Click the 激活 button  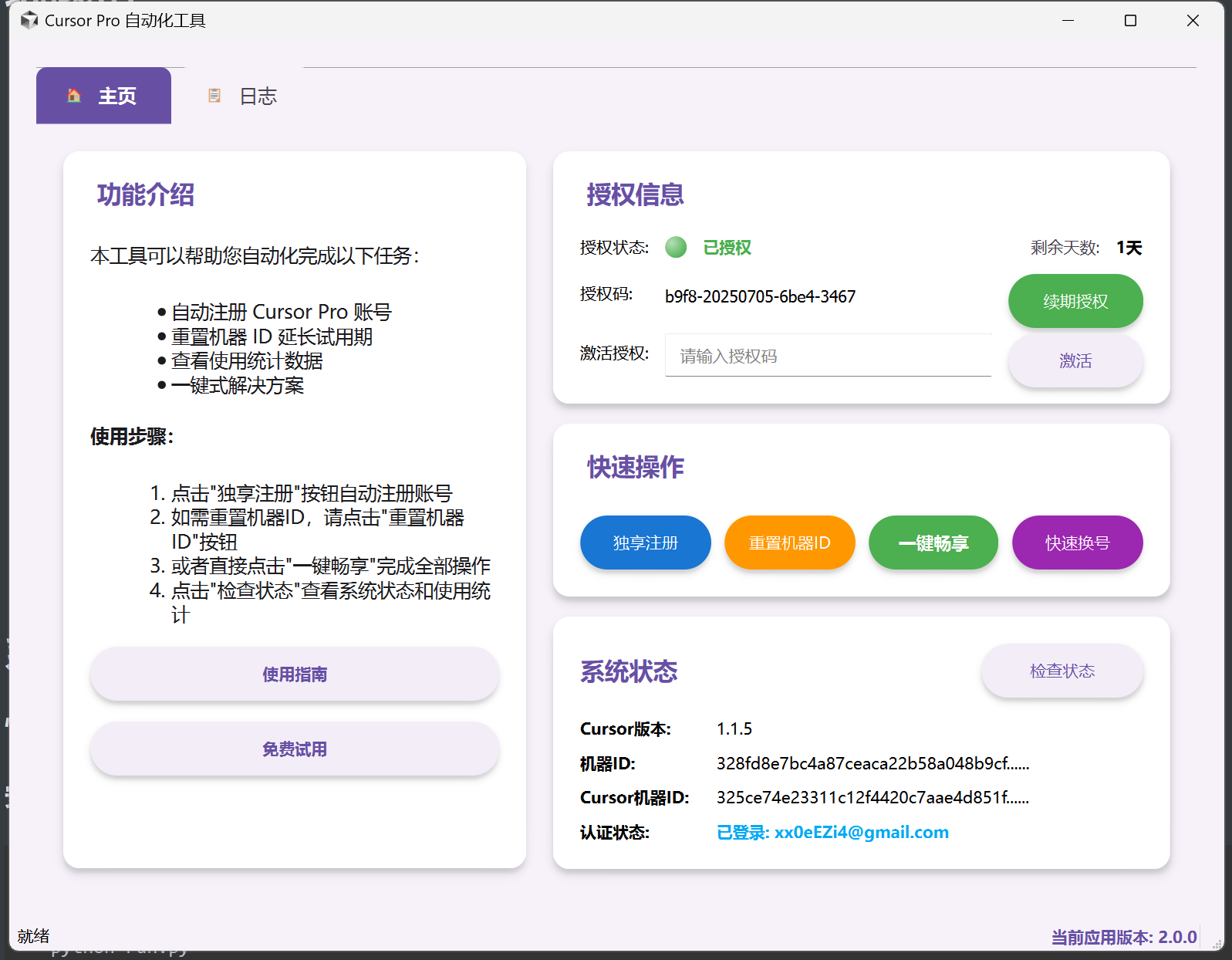coord(1075,360)
